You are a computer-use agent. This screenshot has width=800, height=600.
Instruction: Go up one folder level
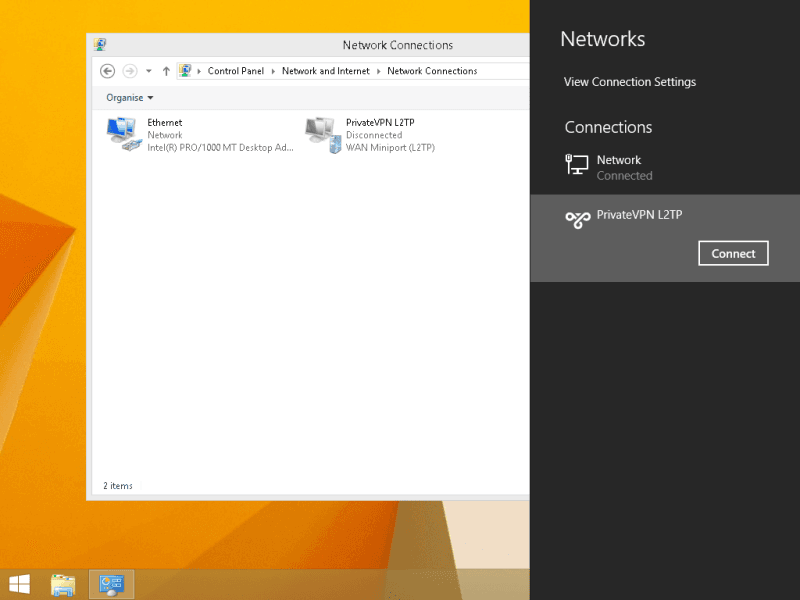coord(166,71)
